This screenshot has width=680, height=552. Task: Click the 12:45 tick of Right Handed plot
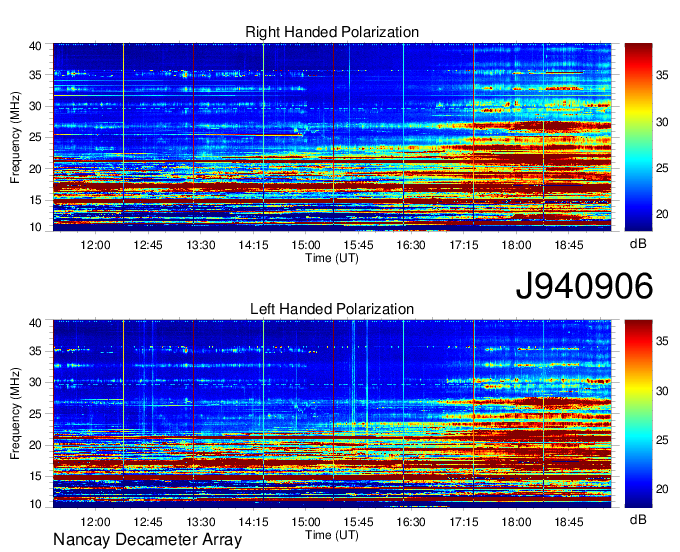pyautogui.click(x=148, y=245)
